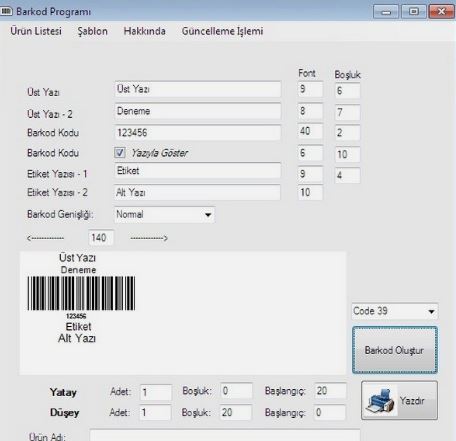The image size is (456, 441).
Task: Click the Etiket Yazısı - 1 Boşluk field showing 4
Action: tap(347, 175)
